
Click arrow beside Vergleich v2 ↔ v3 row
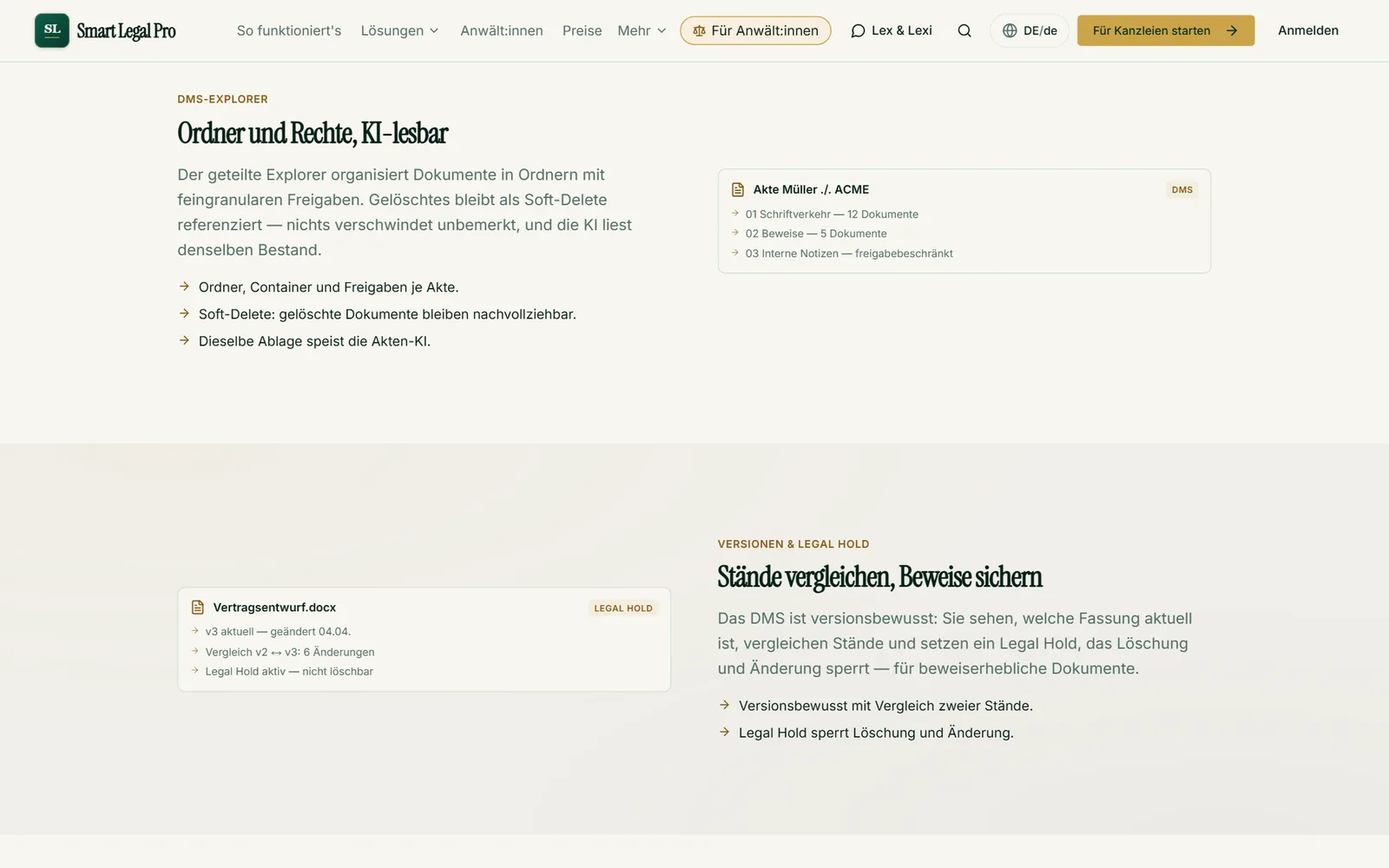[x=195, y=651]
